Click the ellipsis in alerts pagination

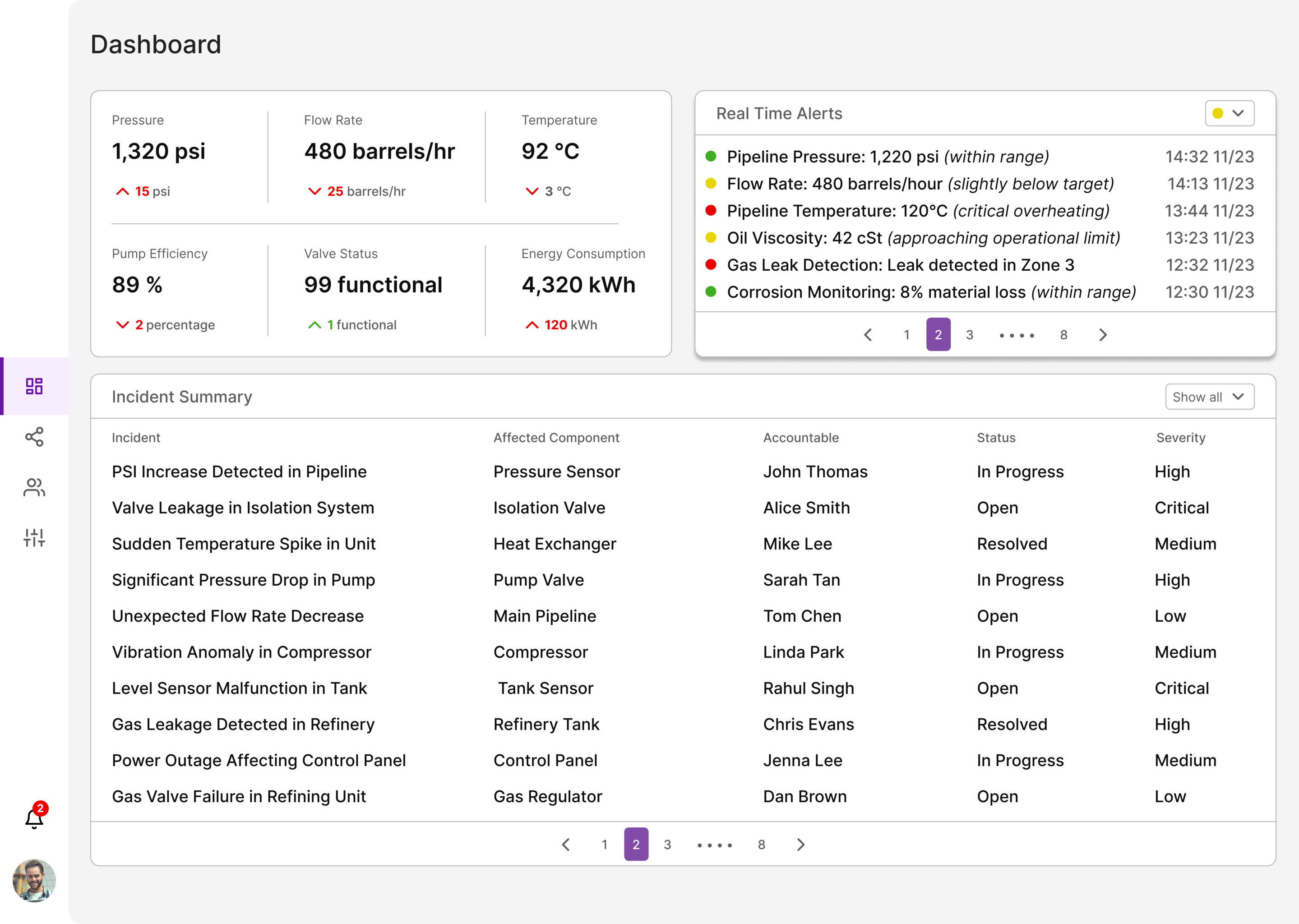tap(1016, 335)
